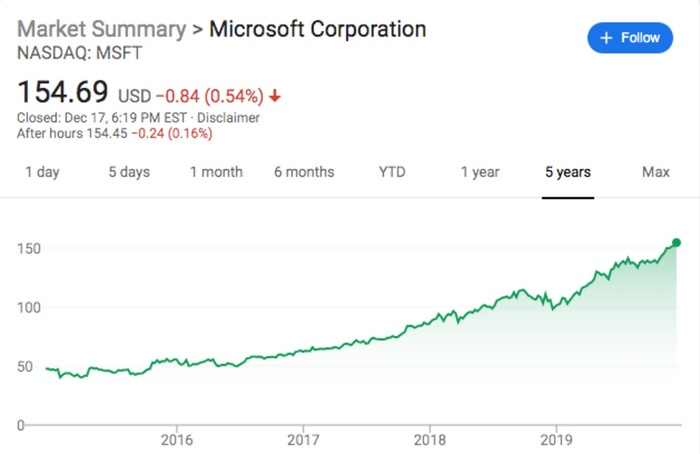The height and width of the screenshot is (454, 700).
Task: Click the Microsoft Corporation title
Action: pos(318,27)
